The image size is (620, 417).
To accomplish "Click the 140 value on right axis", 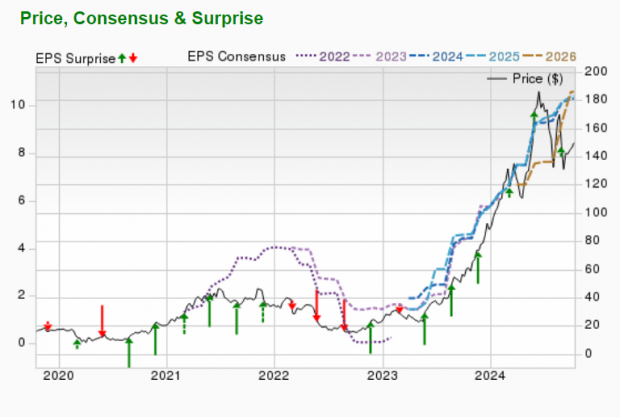I will coord(596,156).
